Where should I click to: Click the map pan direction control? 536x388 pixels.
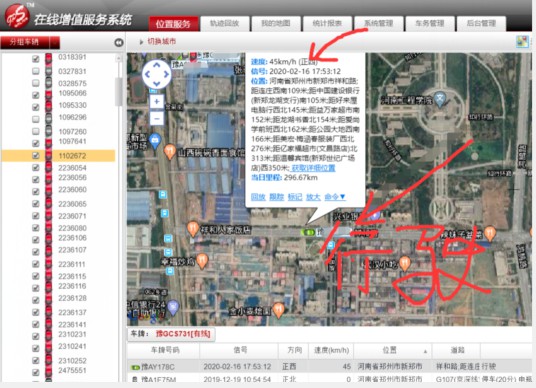[157, 74]
